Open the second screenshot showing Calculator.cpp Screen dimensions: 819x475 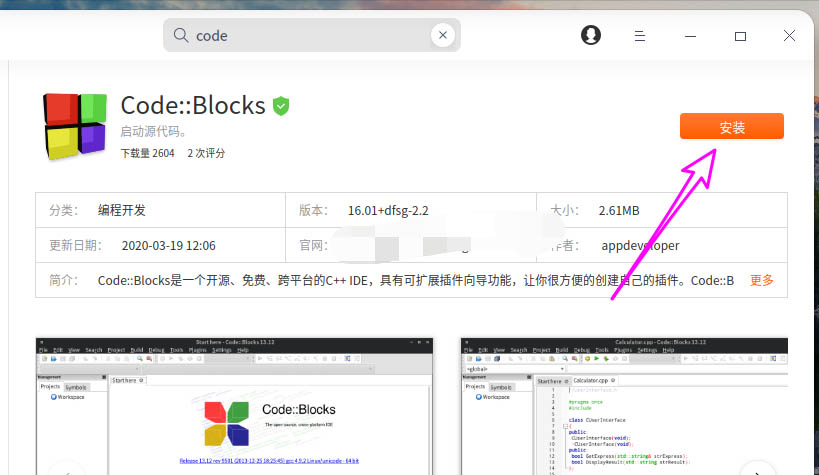[623, 406]
